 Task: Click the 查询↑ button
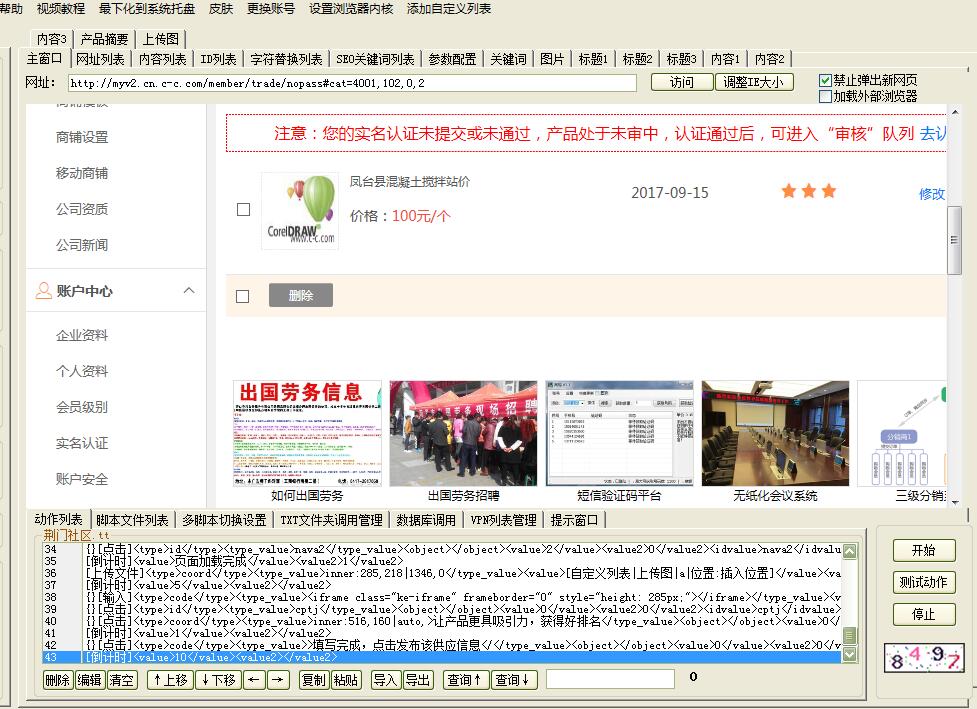[465, 680]
